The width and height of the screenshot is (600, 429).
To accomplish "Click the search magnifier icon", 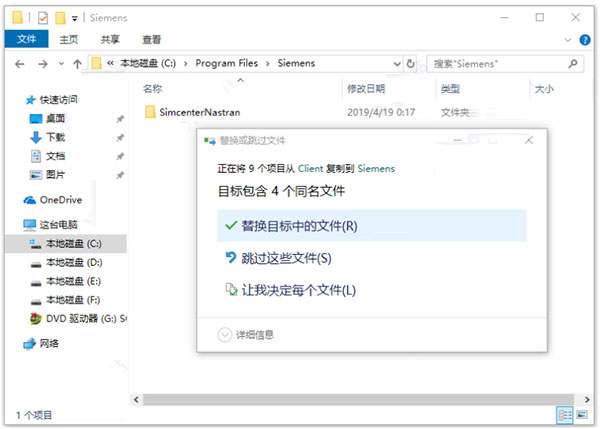I will (x=573, y=64).
